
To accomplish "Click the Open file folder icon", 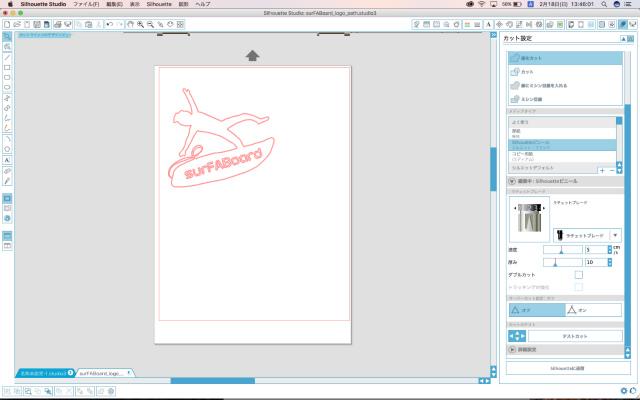I will pyautogui.click(x=17, y=24).
